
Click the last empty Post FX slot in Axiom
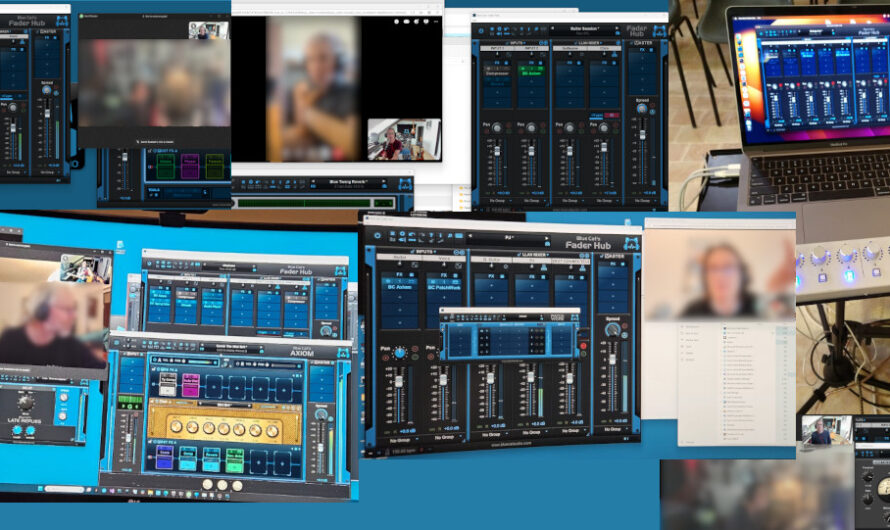282,463
